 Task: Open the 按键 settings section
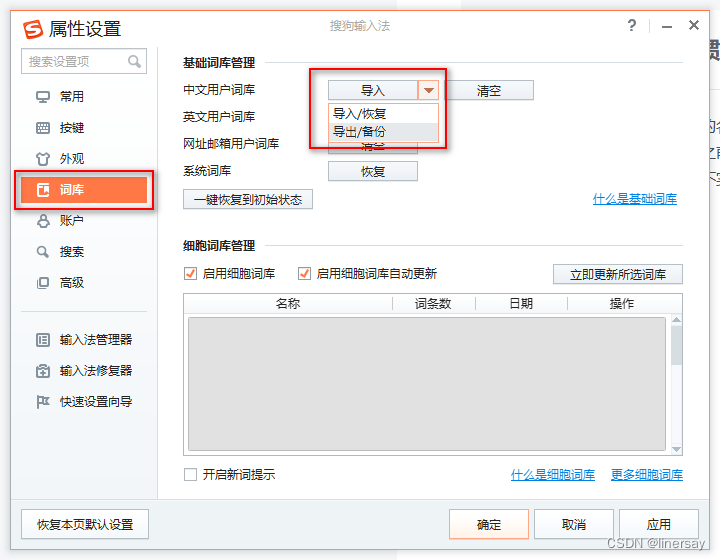(84, 128)
